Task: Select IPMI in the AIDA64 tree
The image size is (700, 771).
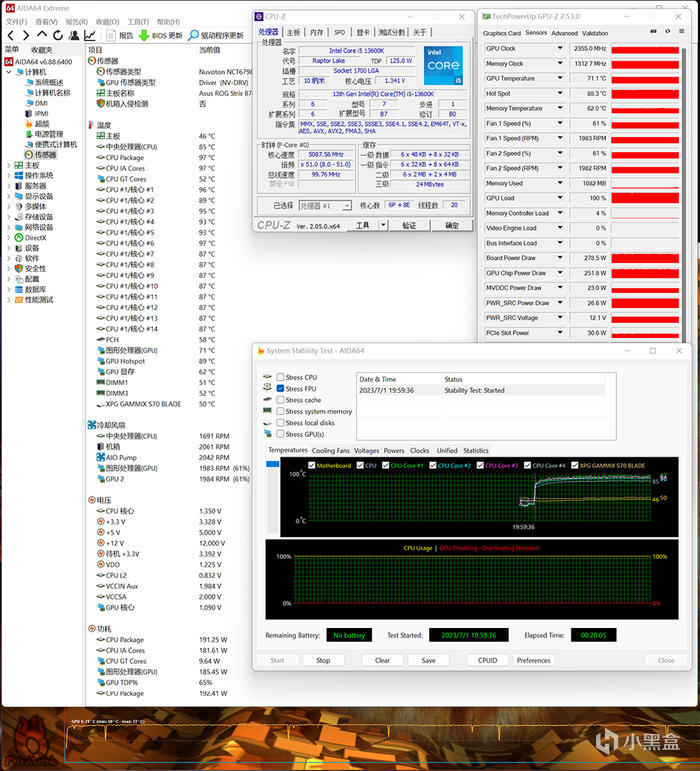Action: 41,114
